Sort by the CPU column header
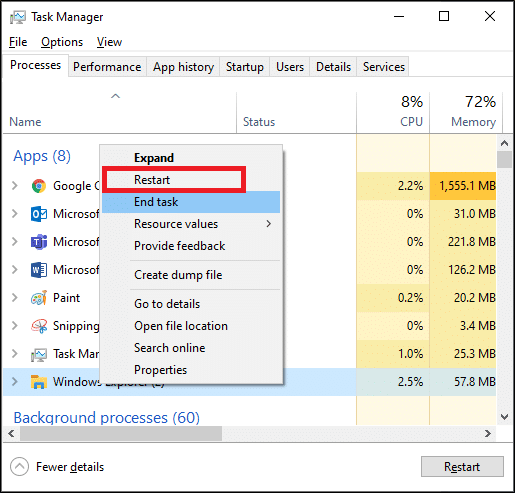Screen dimensions: 515x493 [x=393, y=113]
